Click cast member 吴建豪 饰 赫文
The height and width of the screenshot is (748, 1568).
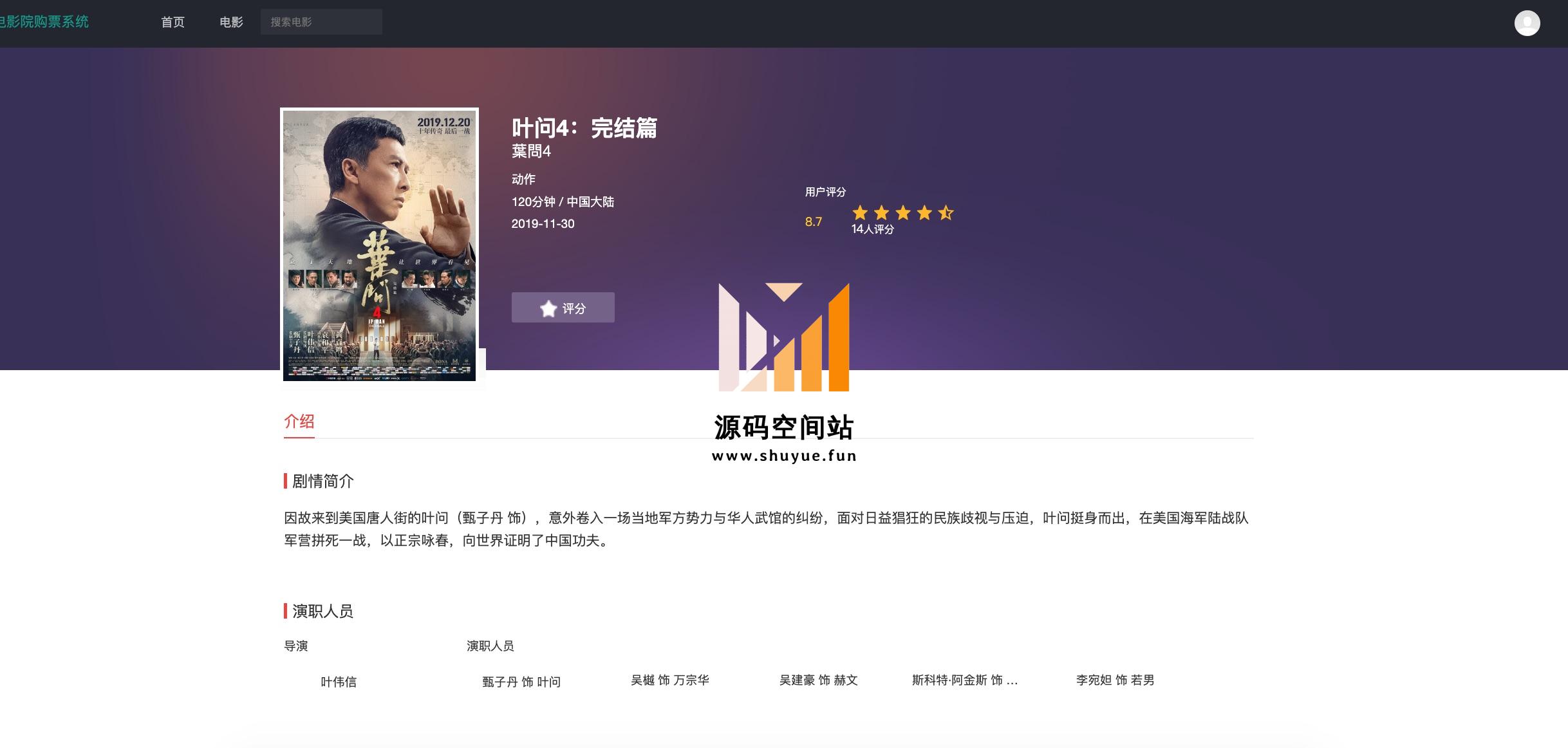pyautogui.click(x=819, y=680)
